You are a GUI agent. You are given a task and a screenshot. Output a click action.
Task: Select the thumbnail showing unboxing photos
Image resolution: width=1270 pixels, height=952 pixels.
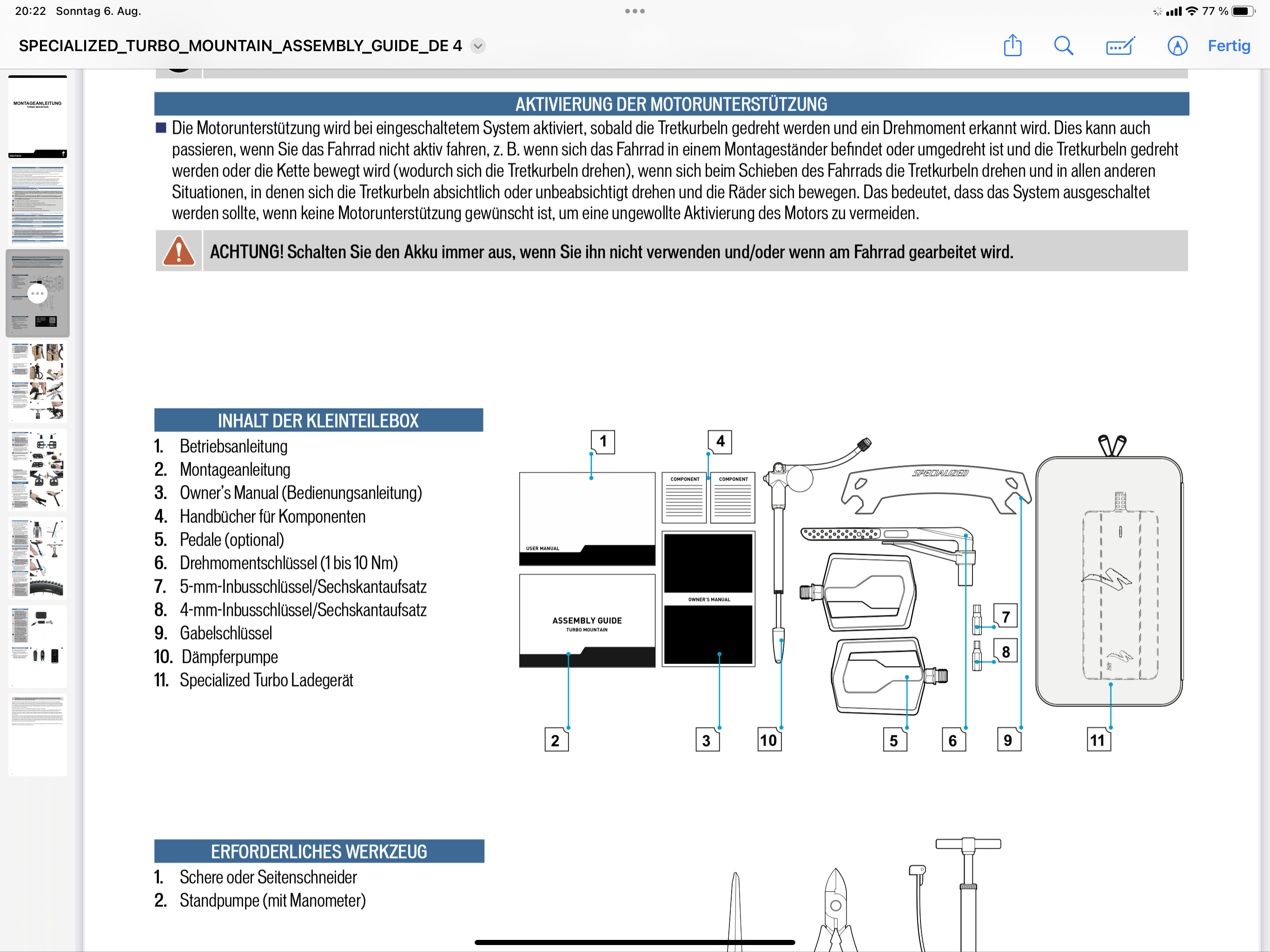[x=37, y=382]
